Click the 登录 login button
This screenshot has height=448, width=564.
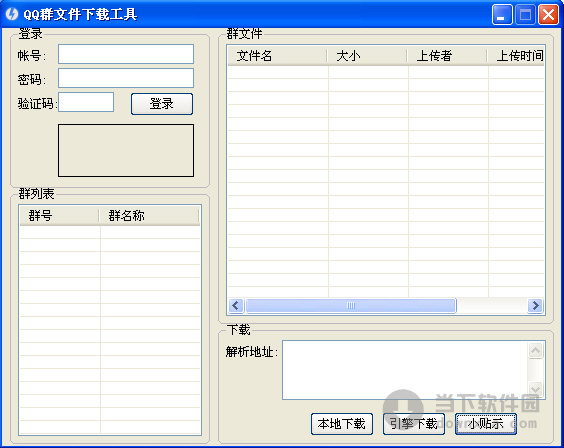(162, 104)
